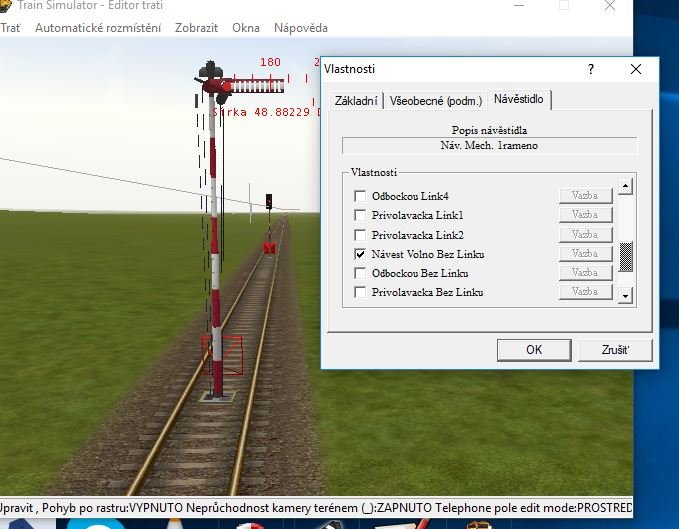Open the Zobrazit menu

pyautogui.click(x=196, y=28)
